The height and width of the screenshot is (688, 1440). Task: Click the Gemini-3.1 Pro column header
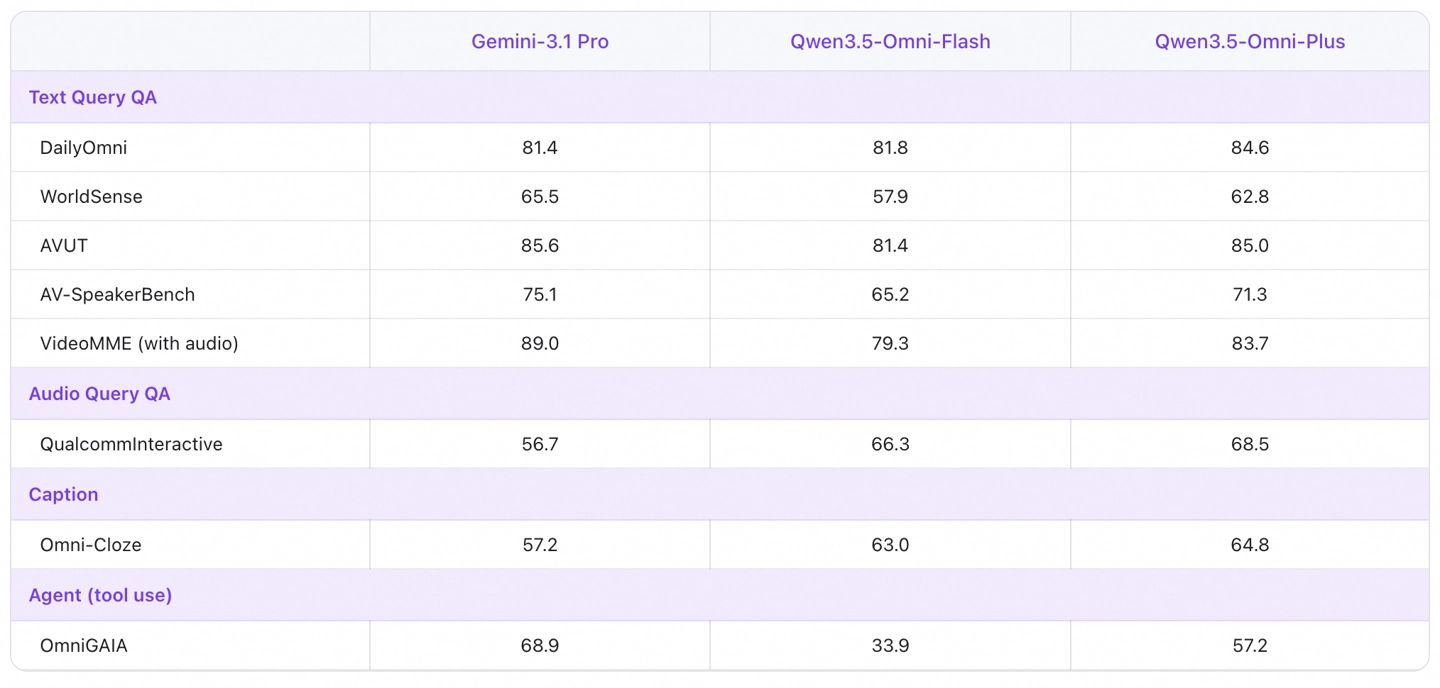click(540, 42)
